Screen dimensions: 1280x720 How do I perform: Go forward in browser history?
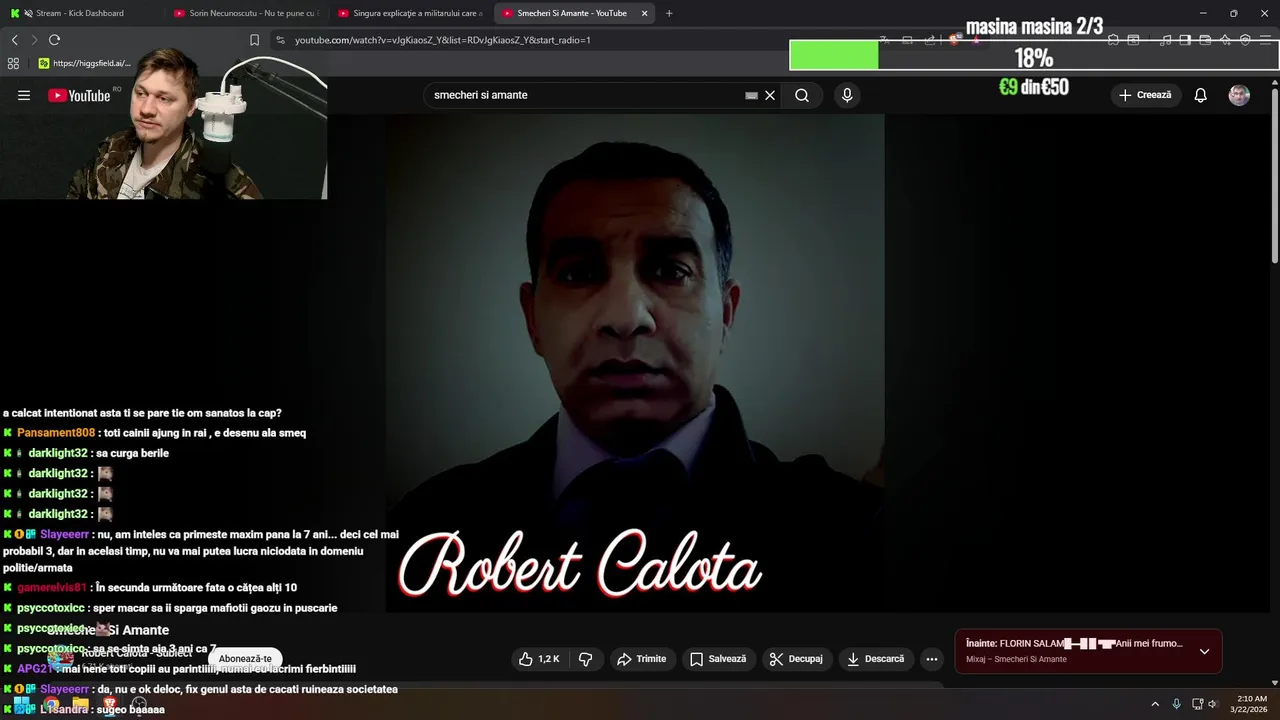pyautogui.click(x=34, y=40)
